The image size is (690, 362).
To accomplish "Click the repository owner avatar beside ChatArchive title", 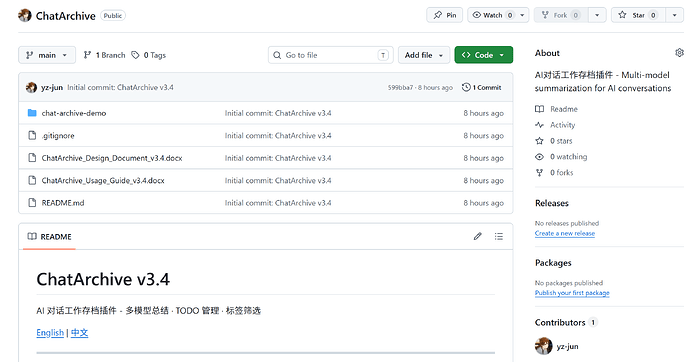I will [x=25, y=15].
